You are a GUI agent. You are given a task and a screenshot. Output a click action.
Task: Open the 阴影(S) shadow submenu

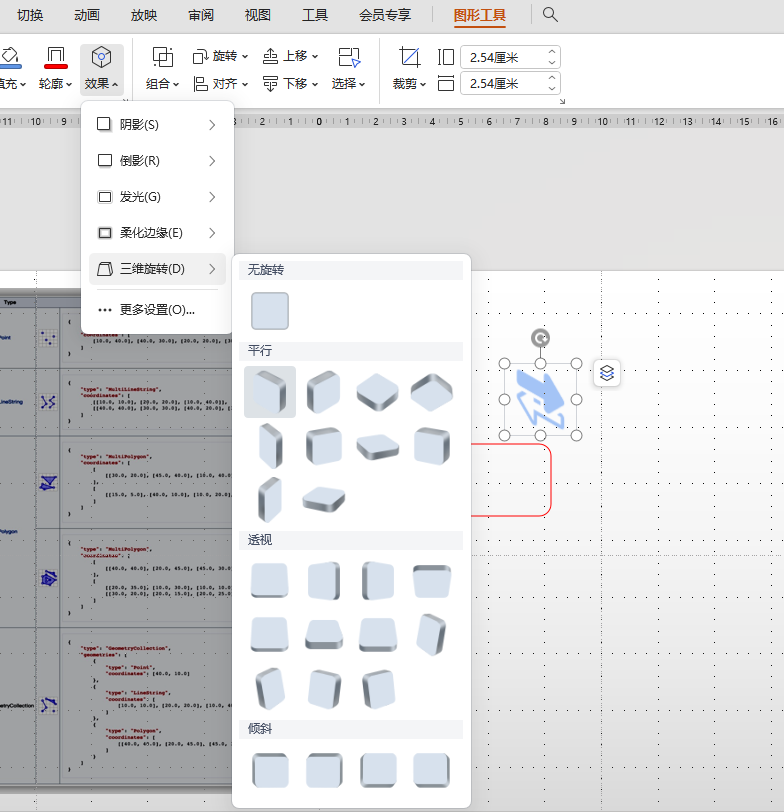(157, 124)
